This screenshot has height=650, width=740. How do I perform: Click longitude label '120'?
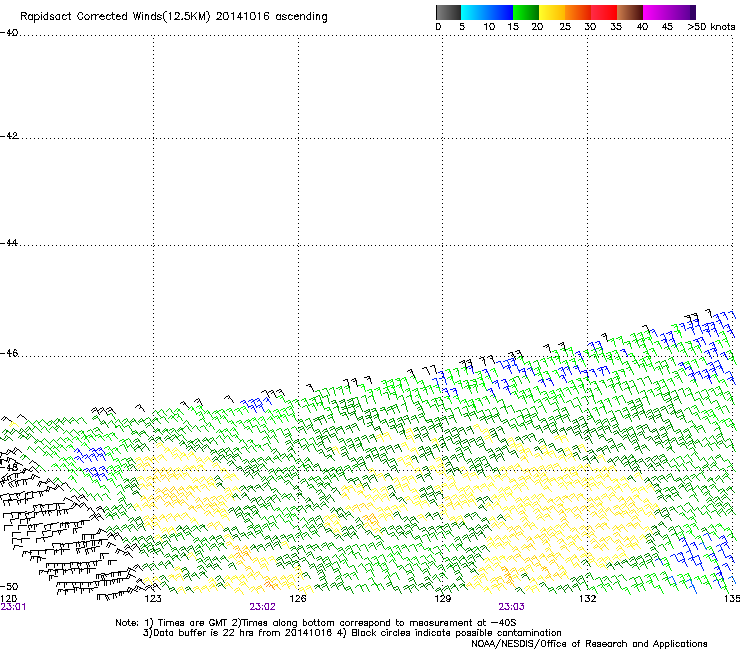(8, 599)
